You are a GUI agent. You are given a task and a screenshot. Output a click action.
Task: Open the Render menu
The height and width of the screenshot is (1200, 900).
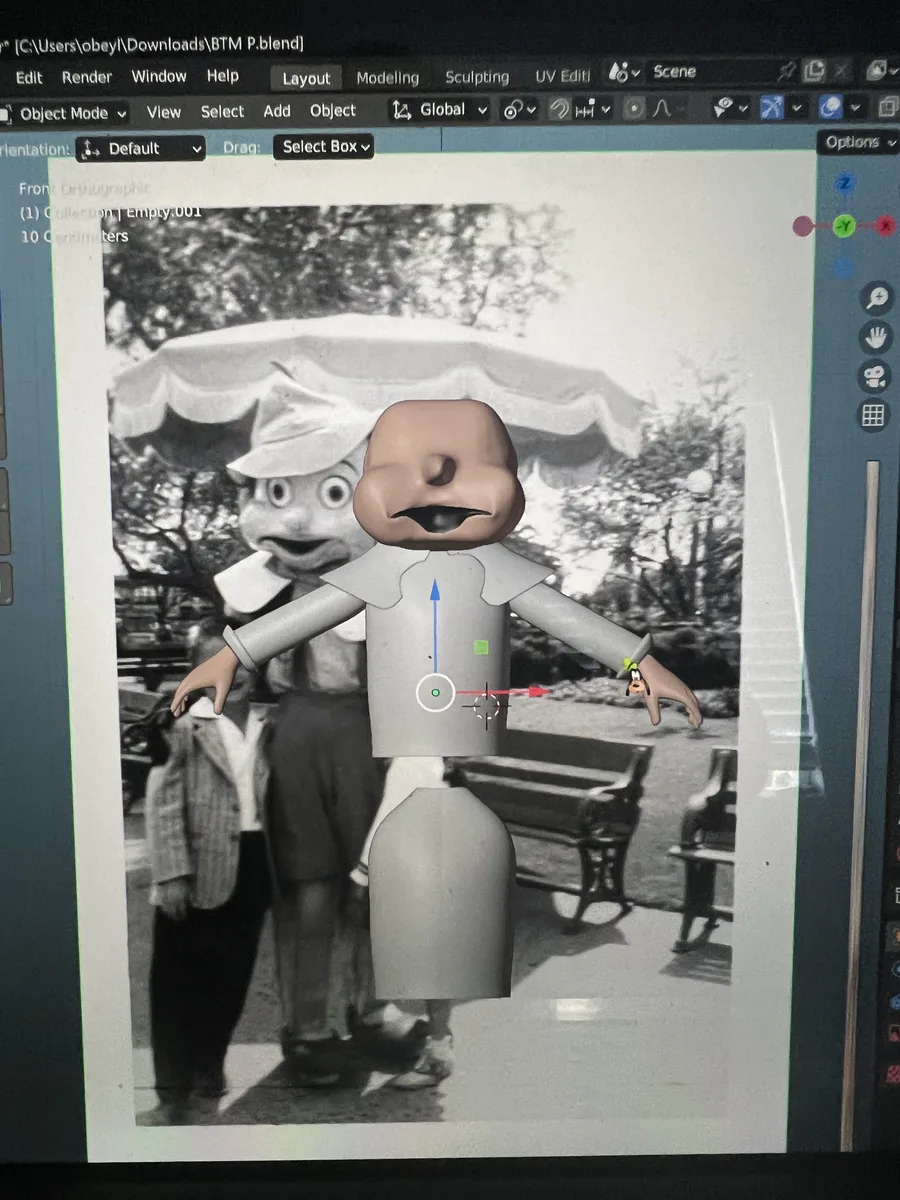87,77
